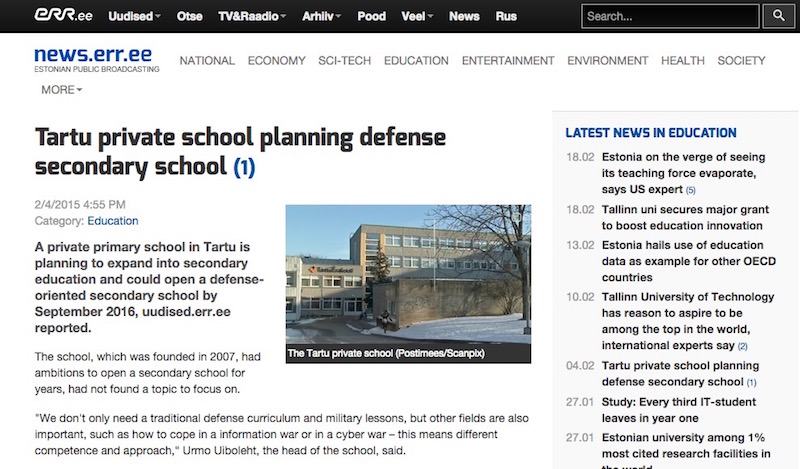800x469 pixels.
Task: Open the Uudised dropdown menu
Action: [x=134, y=16]
